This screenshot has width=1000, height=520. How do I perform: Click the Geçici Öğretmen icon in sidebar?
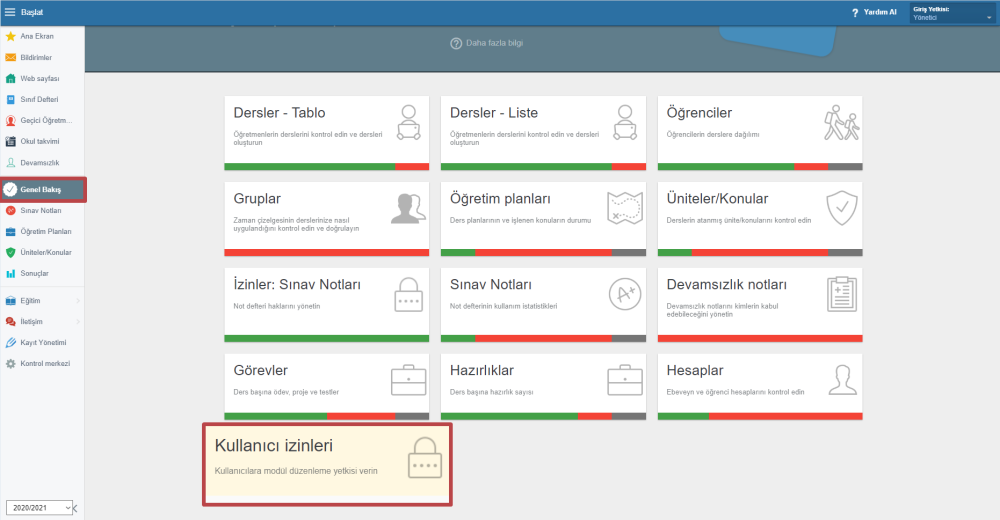point(10,121)
